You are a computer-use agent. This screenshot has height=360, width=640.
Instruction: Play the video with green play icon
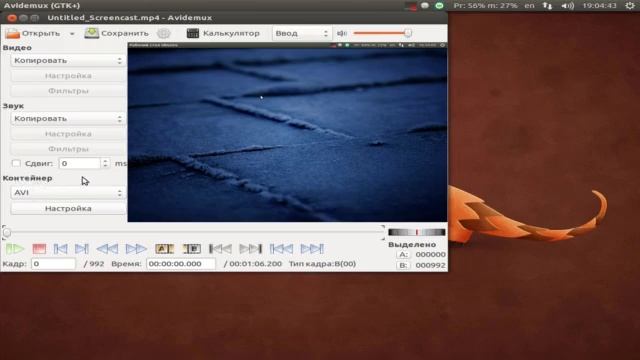15,249
